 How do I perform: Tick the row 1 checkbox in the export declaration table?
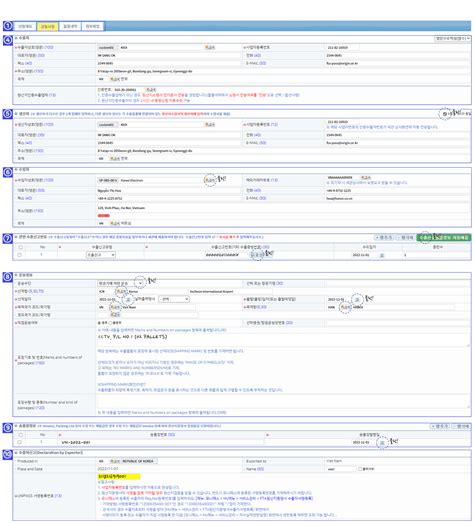pyautogui.click(x=20, y=255)
